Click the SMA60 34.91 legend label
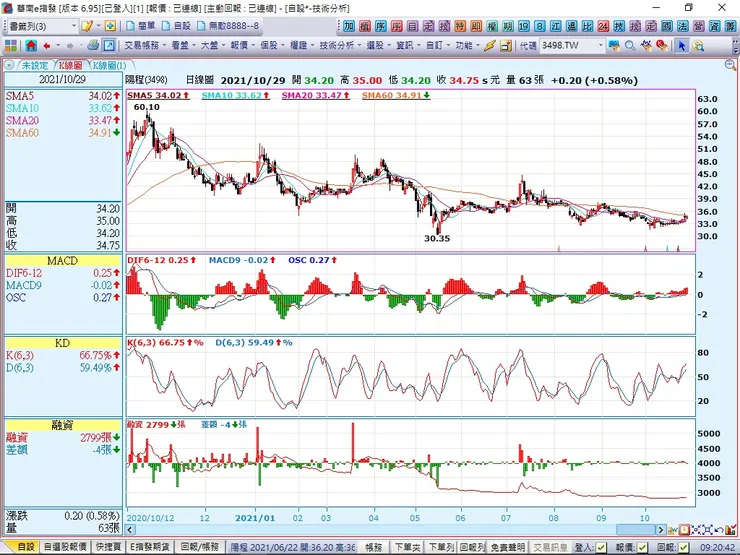 [x=396, y=95]
